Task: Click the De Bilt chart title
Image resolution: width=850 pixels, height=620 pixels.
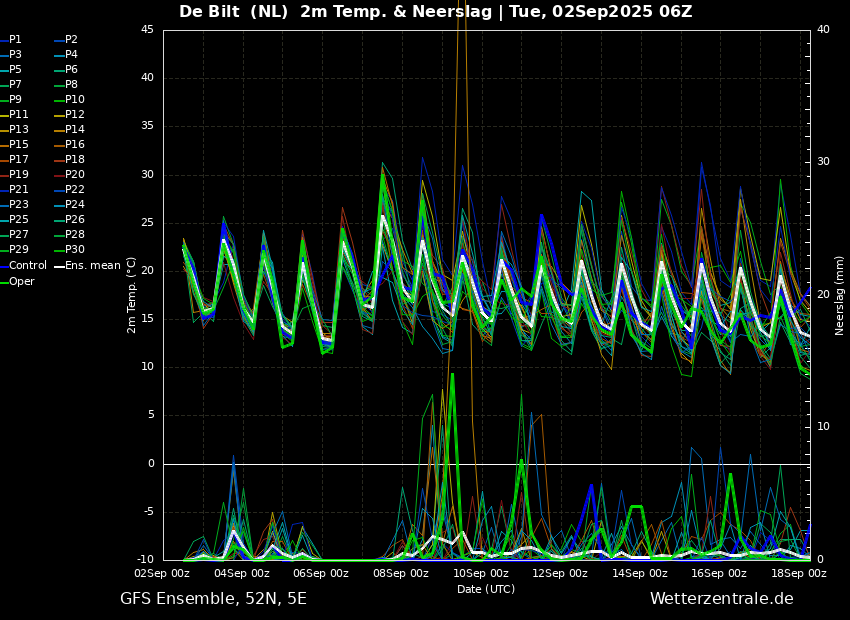Action: point(435,12)
